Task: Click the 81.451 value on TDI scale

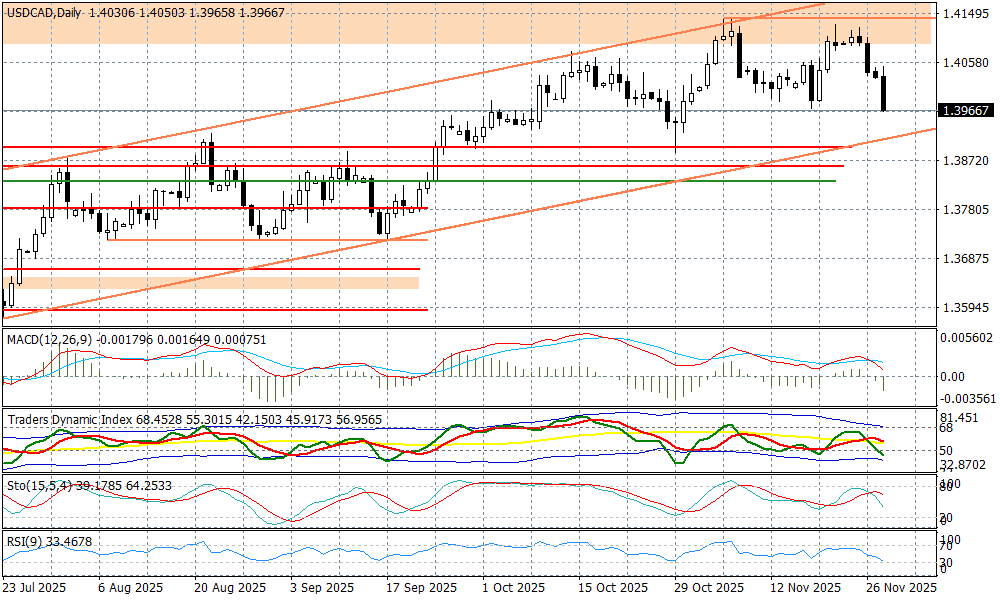Action: [x=962, y=416]
